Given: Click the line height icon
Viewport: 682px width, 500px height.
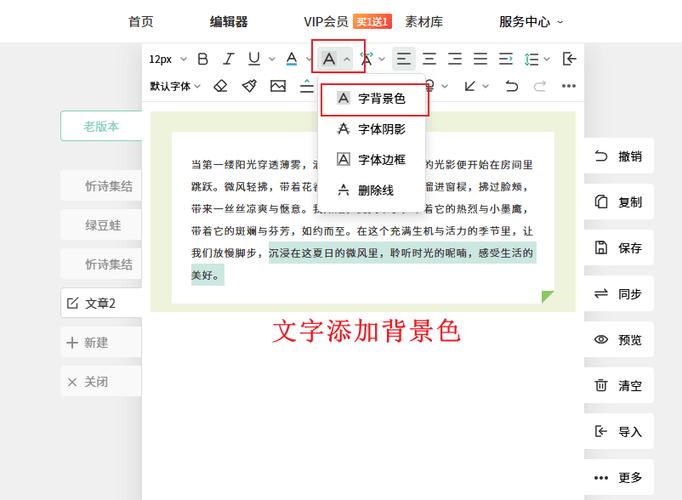Looking at the screenshot, I should tap(531, 59).
